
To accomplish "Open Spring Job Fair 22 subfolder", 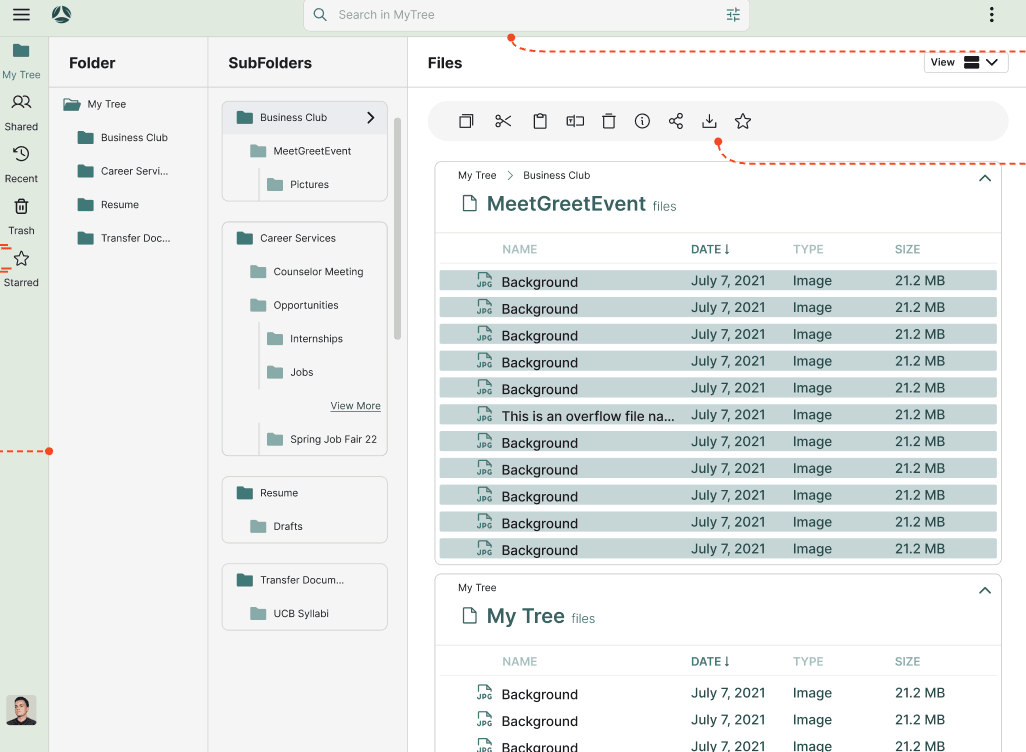I will [322, 439].
